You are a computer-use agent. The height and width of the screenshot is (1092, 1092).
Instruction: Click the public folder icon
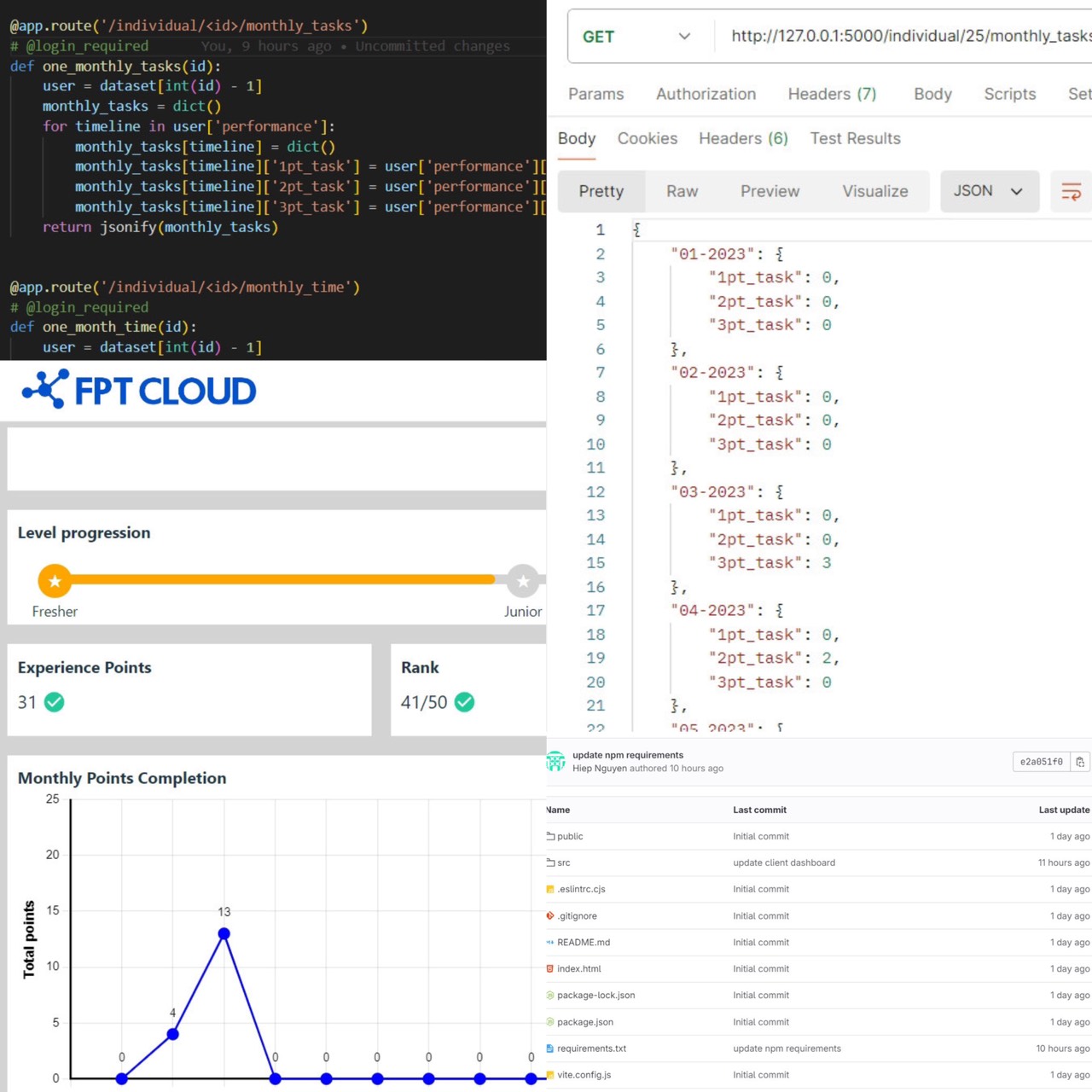[x=551, y=836]
